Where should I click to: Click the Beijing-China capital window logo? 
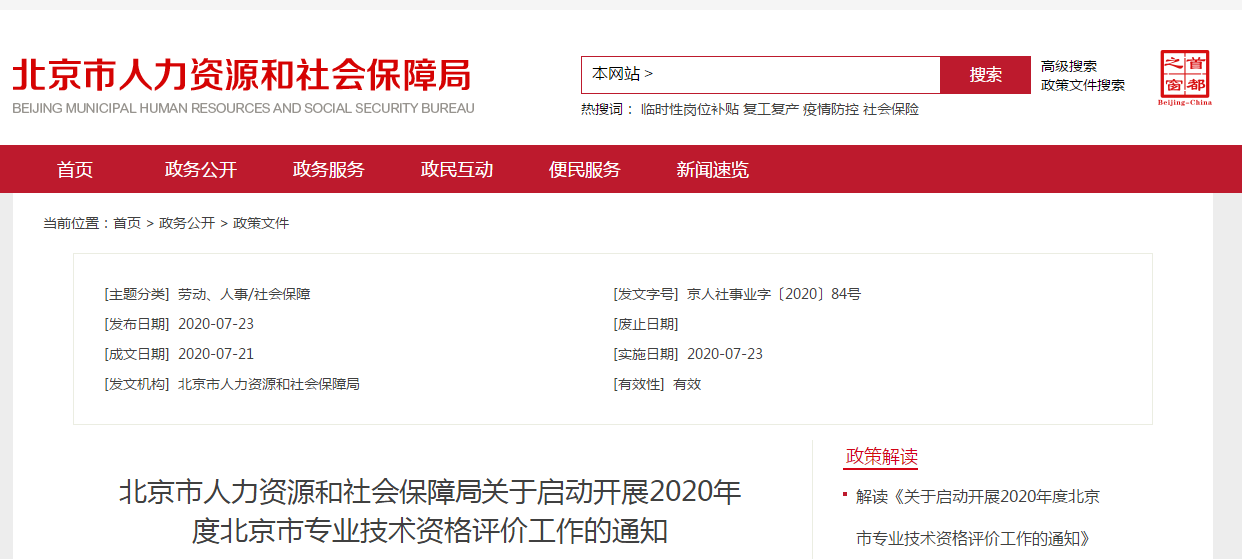tap(1184, 77)
